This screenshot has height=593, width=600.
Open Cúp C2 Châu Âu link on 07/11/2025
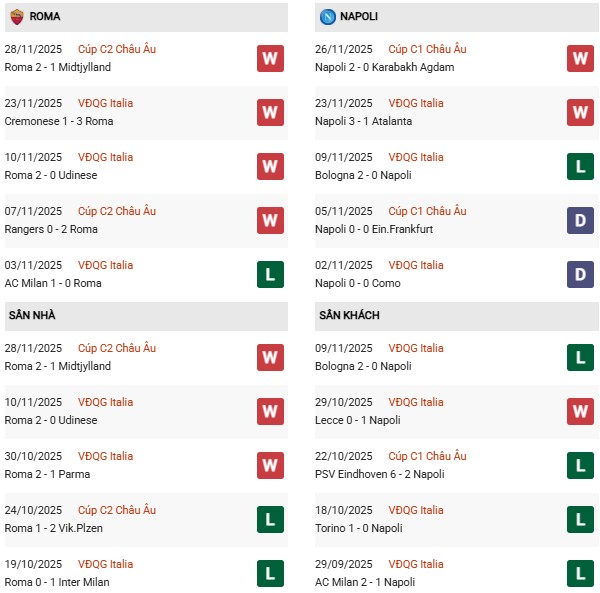click(x=116, y=211)
